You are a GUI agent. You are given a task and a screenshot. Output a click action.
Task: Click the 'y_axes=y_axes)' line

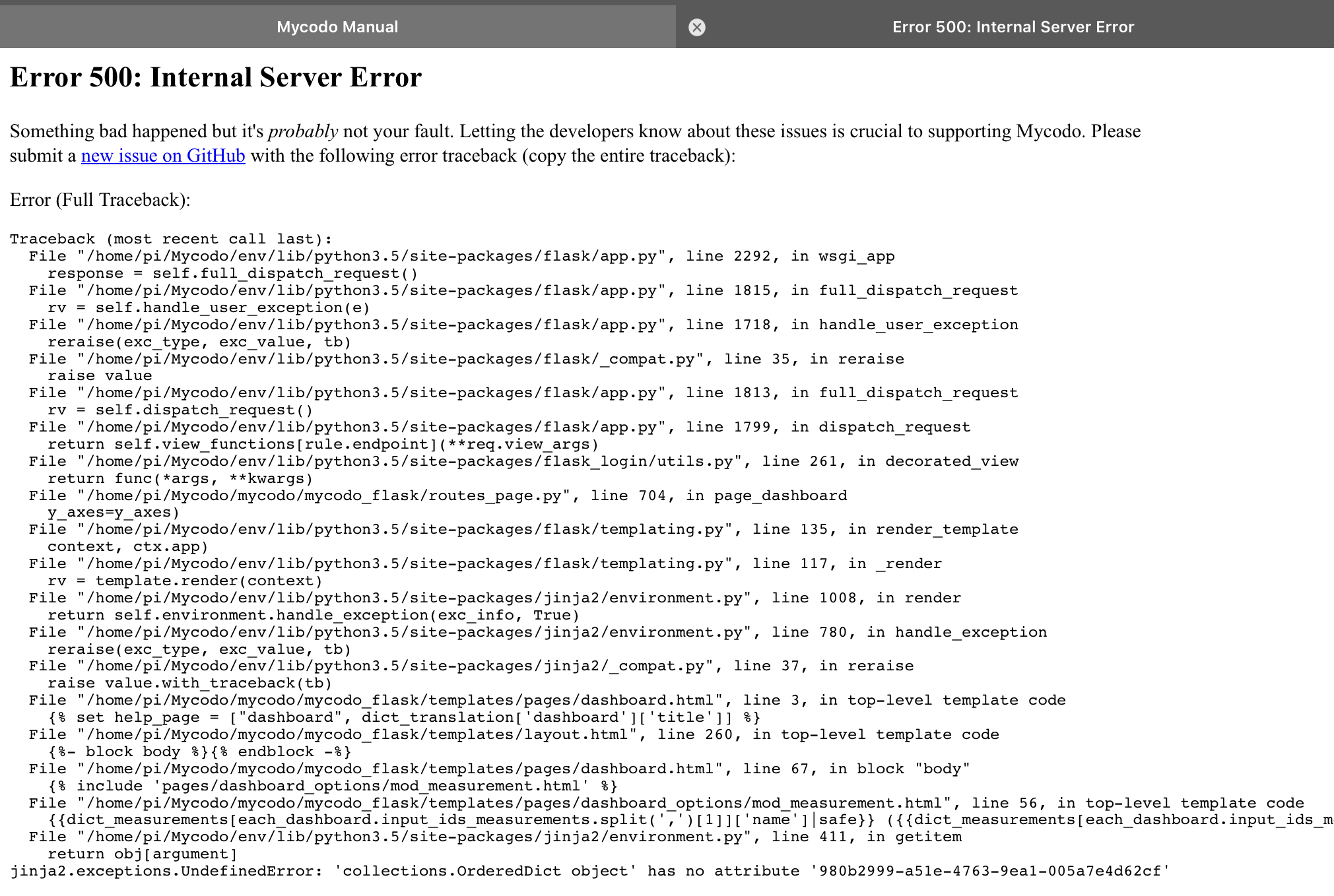tap(114, 512)
